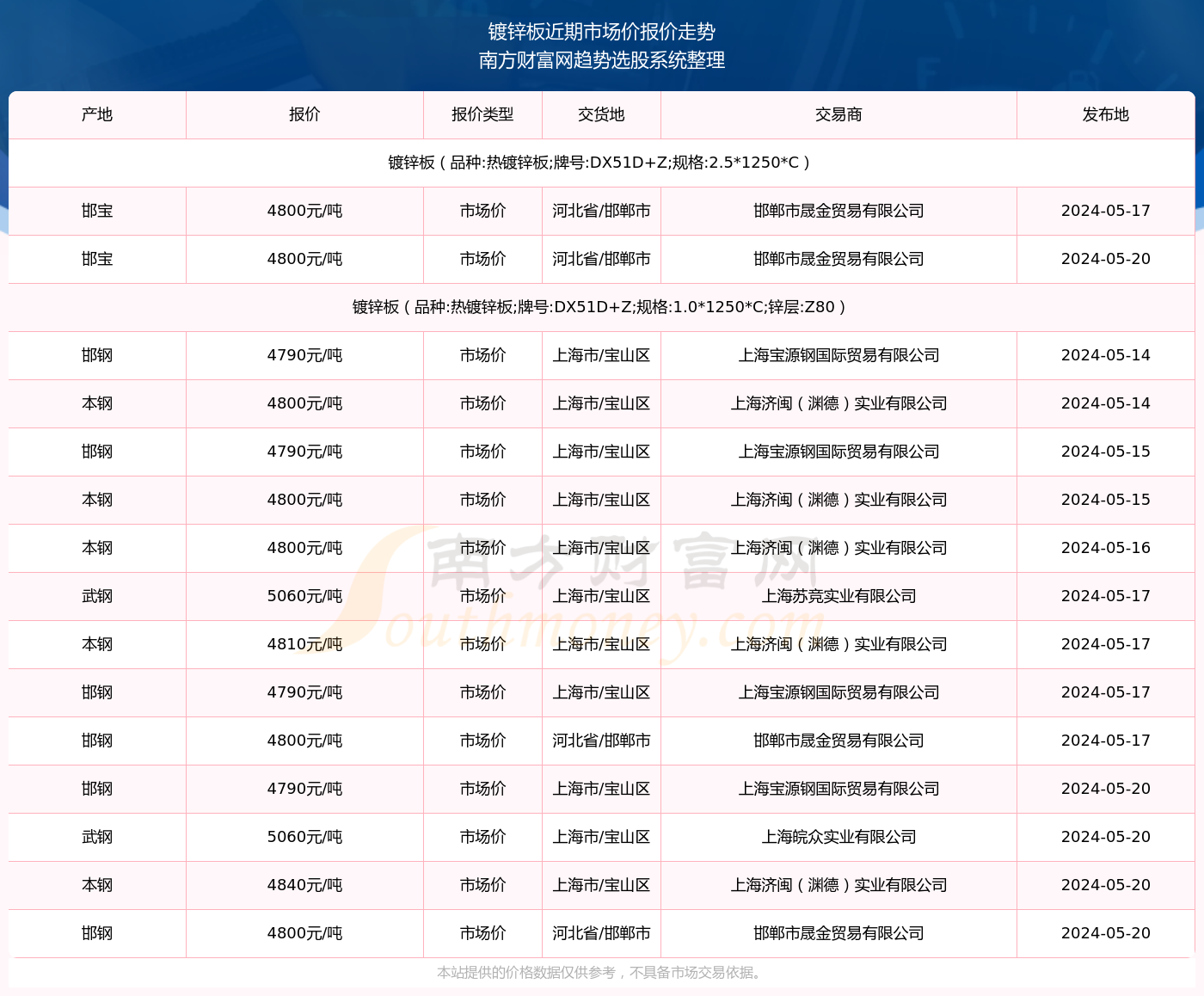This screenshot has width=1204, height=996.
Task: Click 邯郸市晟金贸易有限公司 in the 邯钢 2024-05-17 row
Action: 838,741
